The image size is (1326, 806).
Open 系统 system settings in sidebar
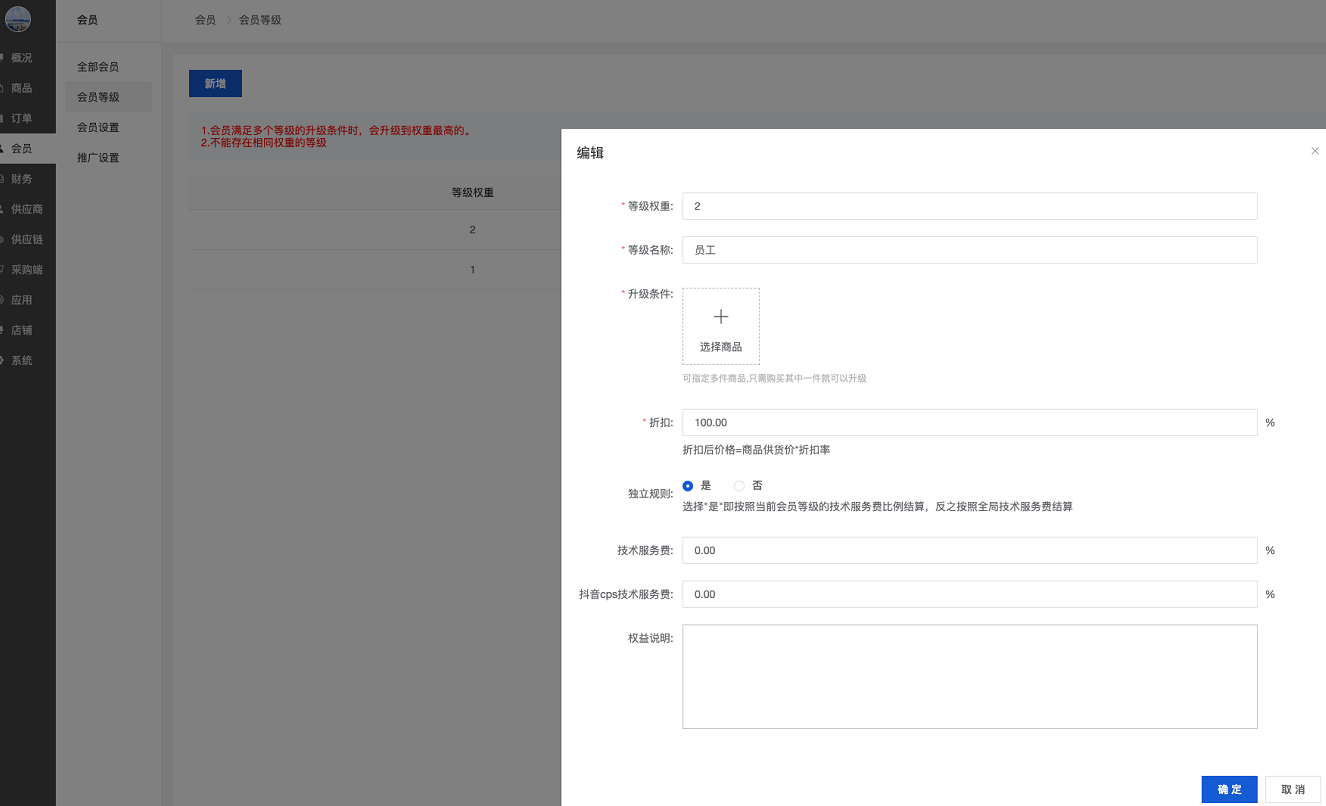pyautogui.click(x=22, y=360)
